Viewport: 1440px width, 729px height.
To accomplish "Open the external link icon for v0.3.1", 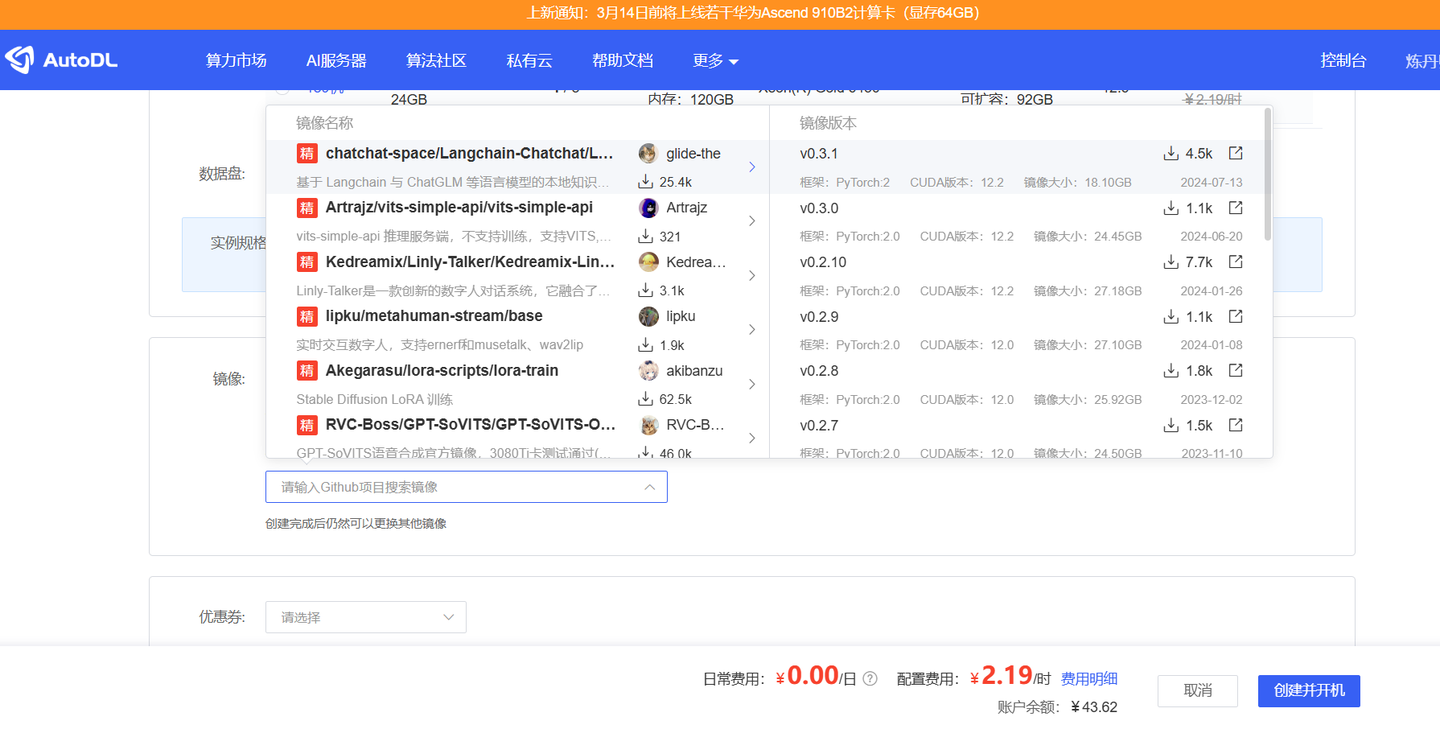I will pyautogui.click(x=1235, y=153).
